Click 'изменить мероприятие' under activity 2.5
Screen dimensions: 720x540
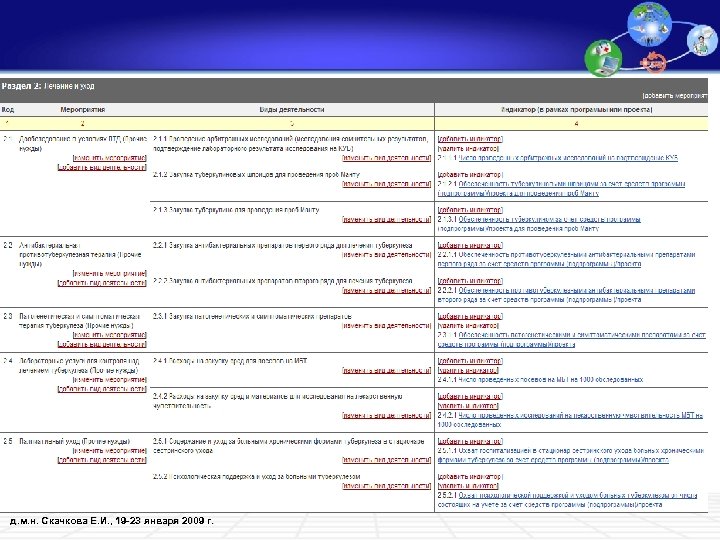[110, 451]
